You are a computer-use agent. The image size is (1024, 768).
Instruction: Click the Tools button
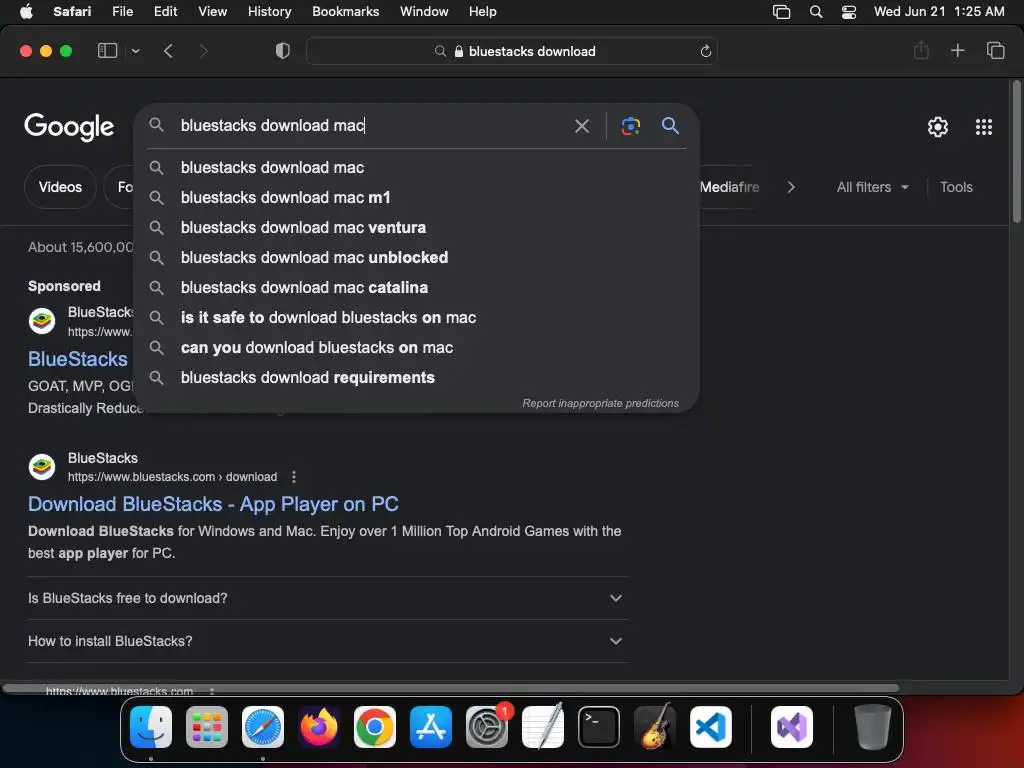[956, 187]
